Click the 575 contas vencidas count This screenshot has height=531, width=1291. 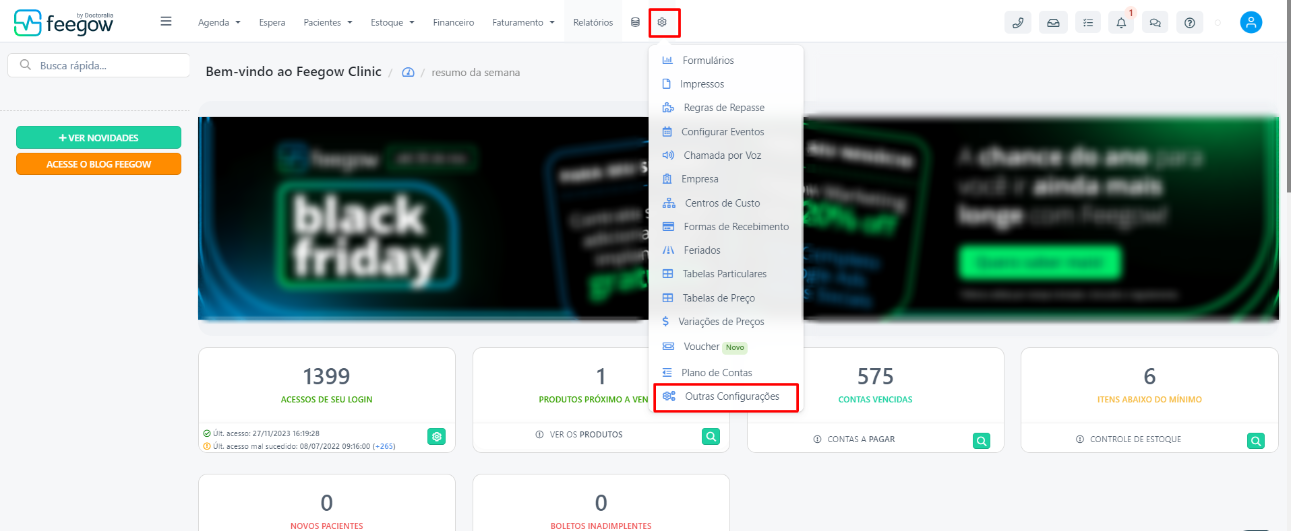click(875, 377)
